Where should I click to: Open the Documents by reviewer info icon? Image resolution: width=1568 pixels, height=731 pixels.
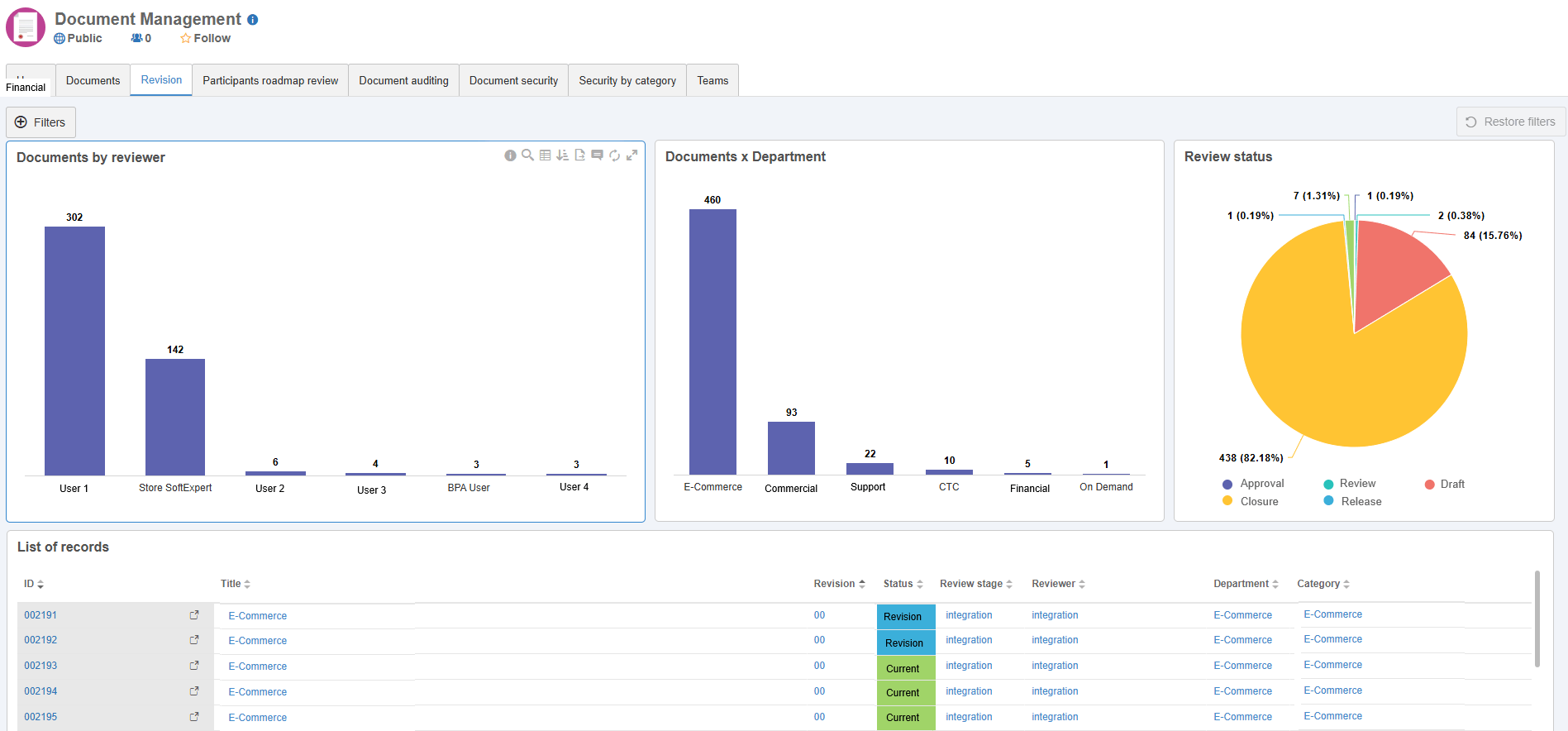(x=510, y=155)
